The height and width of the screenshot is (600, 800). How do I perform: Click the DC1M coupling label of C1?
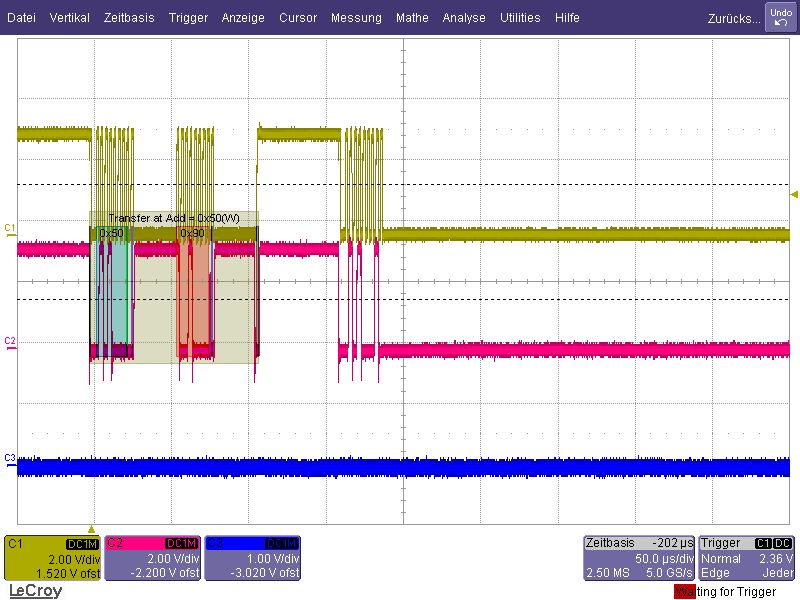pyautogui.click(x=82, y=544)
